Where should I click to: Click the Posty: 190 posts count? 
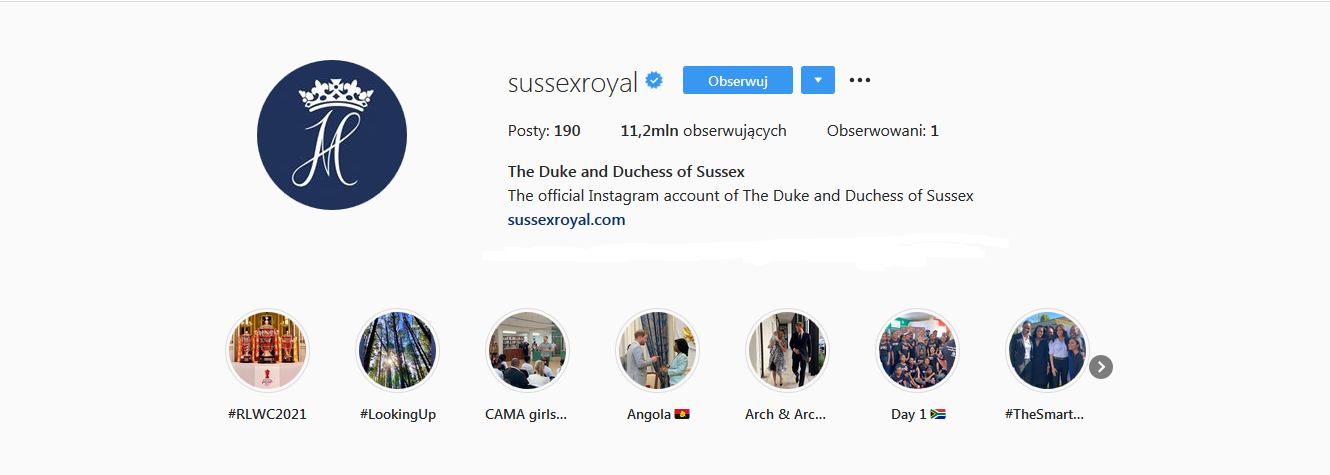[x=544, y=131]
